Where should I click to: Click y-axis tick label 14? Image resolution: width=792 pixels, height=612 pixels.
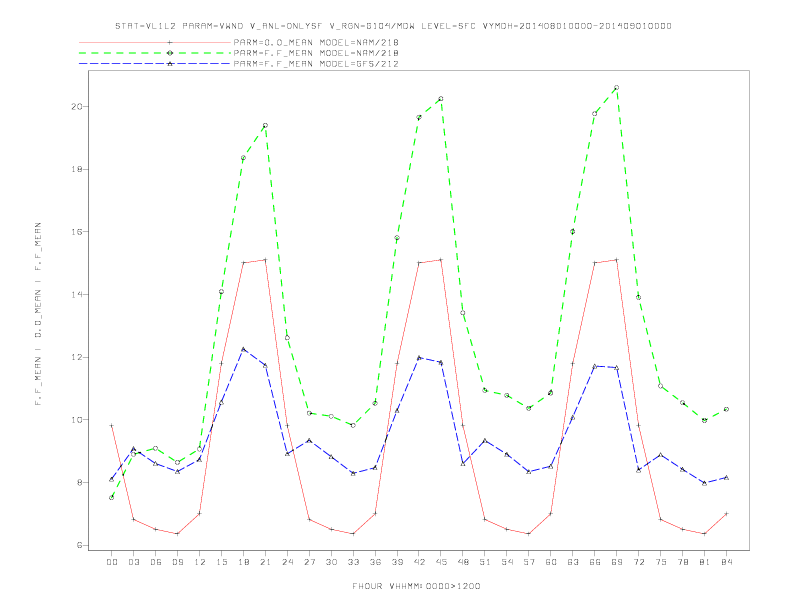pyautogui.click(x=77, y=294)
